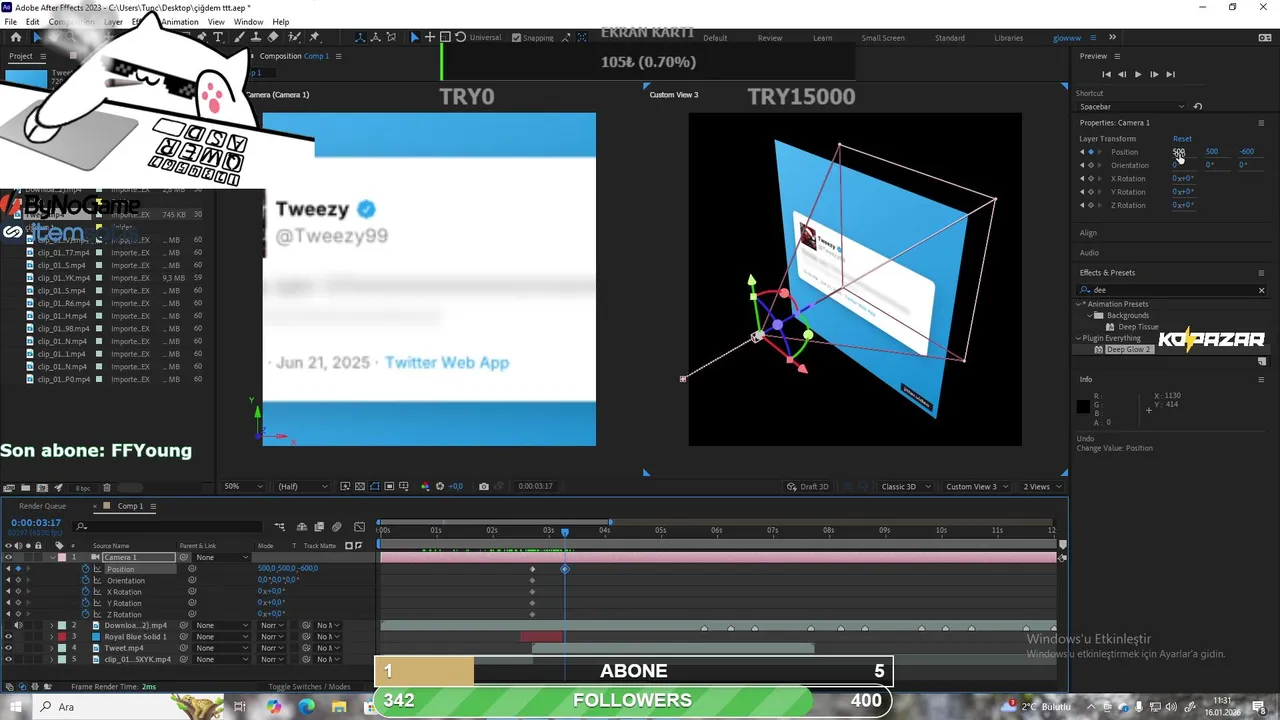
Task: Open the Help menu
Action: pyautogui.click(x=281, y=22)
